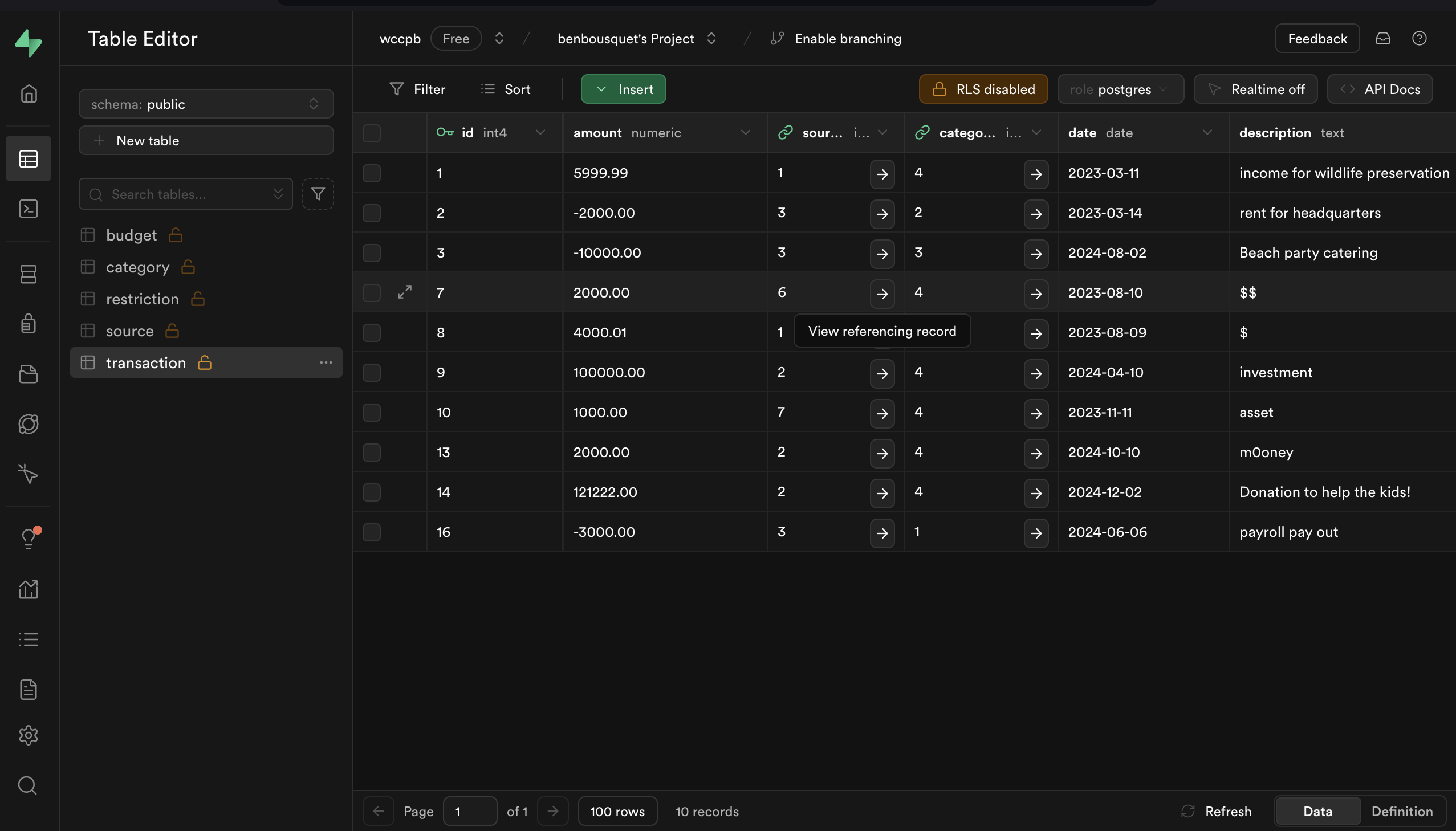Check the row with id 2
This screenshot has height=831, width=1456.
[372, 213]
